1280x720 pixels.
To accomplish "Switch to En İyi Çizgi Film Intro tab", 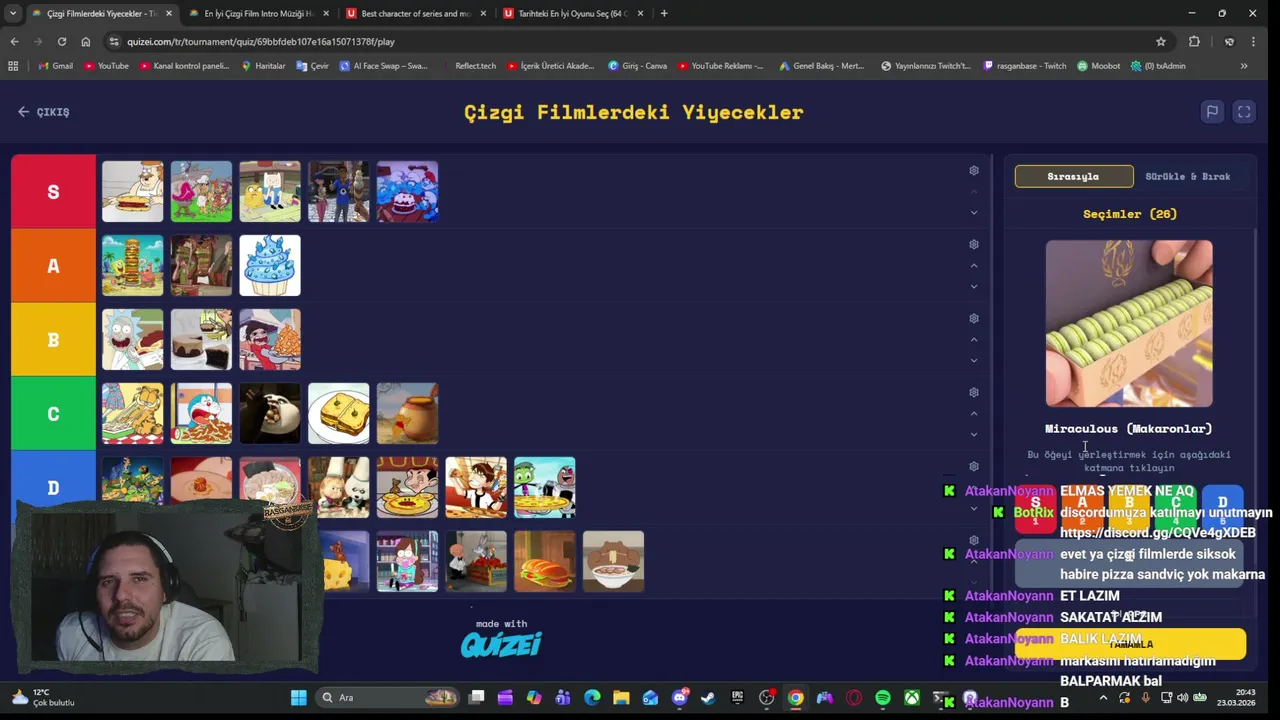I will pos(258,14).
